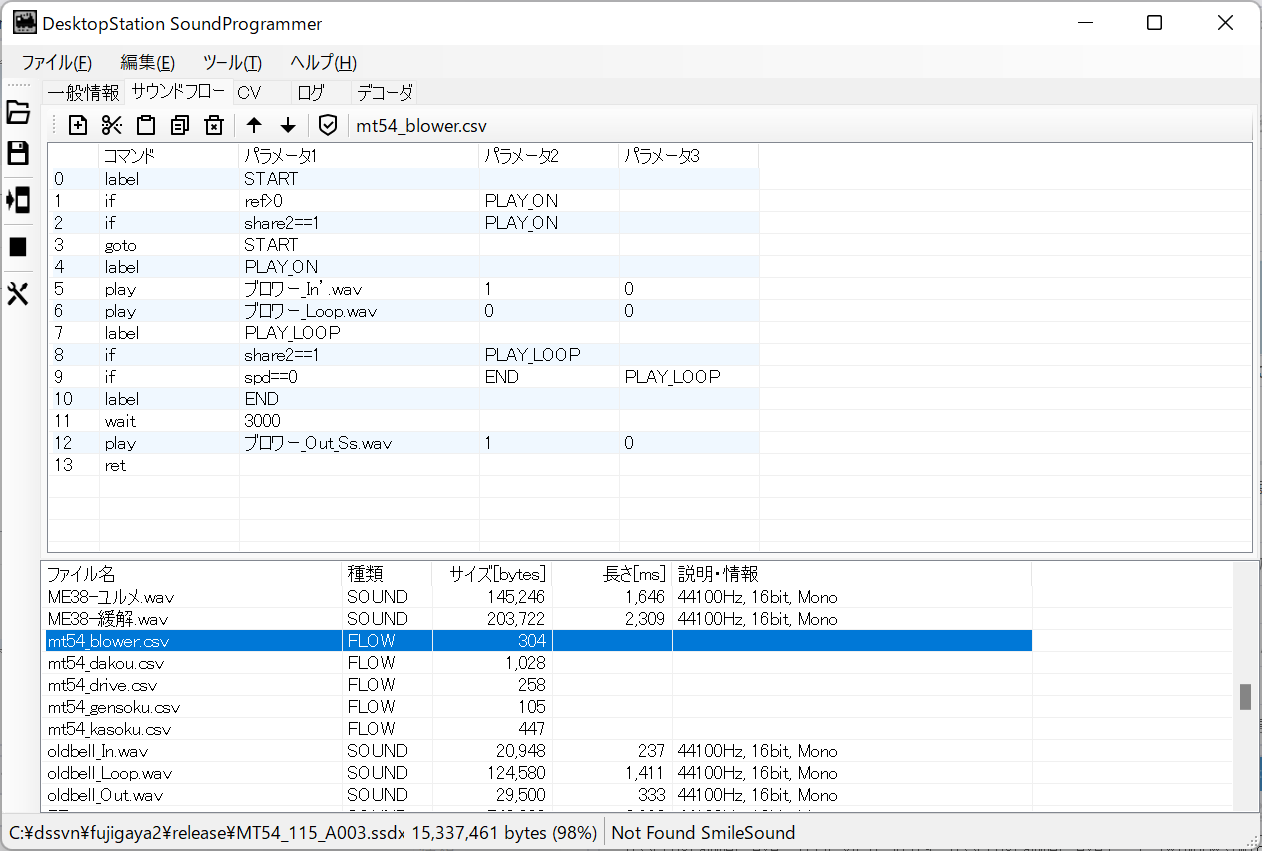The image size is (1262, 851).
Task: Open the ツール(T) menu
Action: click(232, 62)
